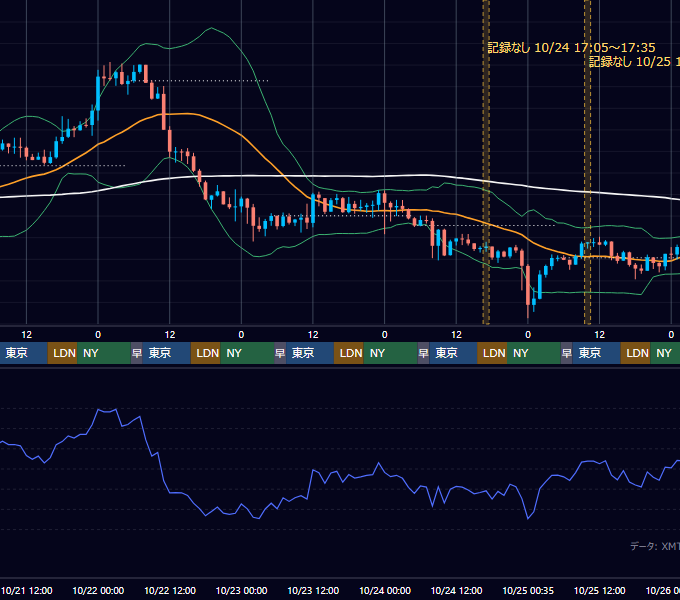Image resolution: width=680 pixels, height=600 pixels.
Task: Select the 東京 session block on 10/23
Action: click(310, 353)
